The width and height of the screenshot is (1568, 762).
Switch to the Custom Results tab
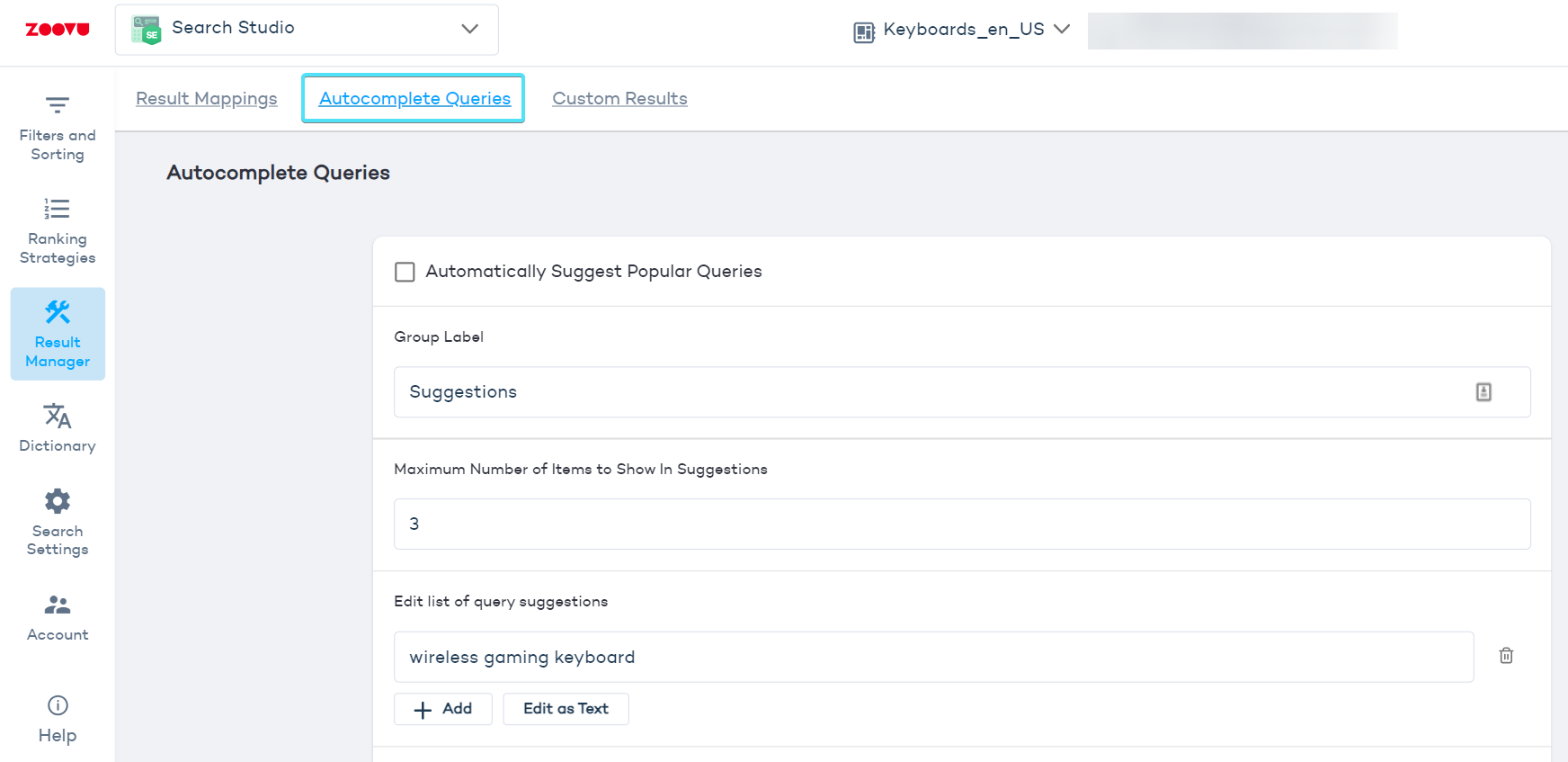(x=619, y=99)
